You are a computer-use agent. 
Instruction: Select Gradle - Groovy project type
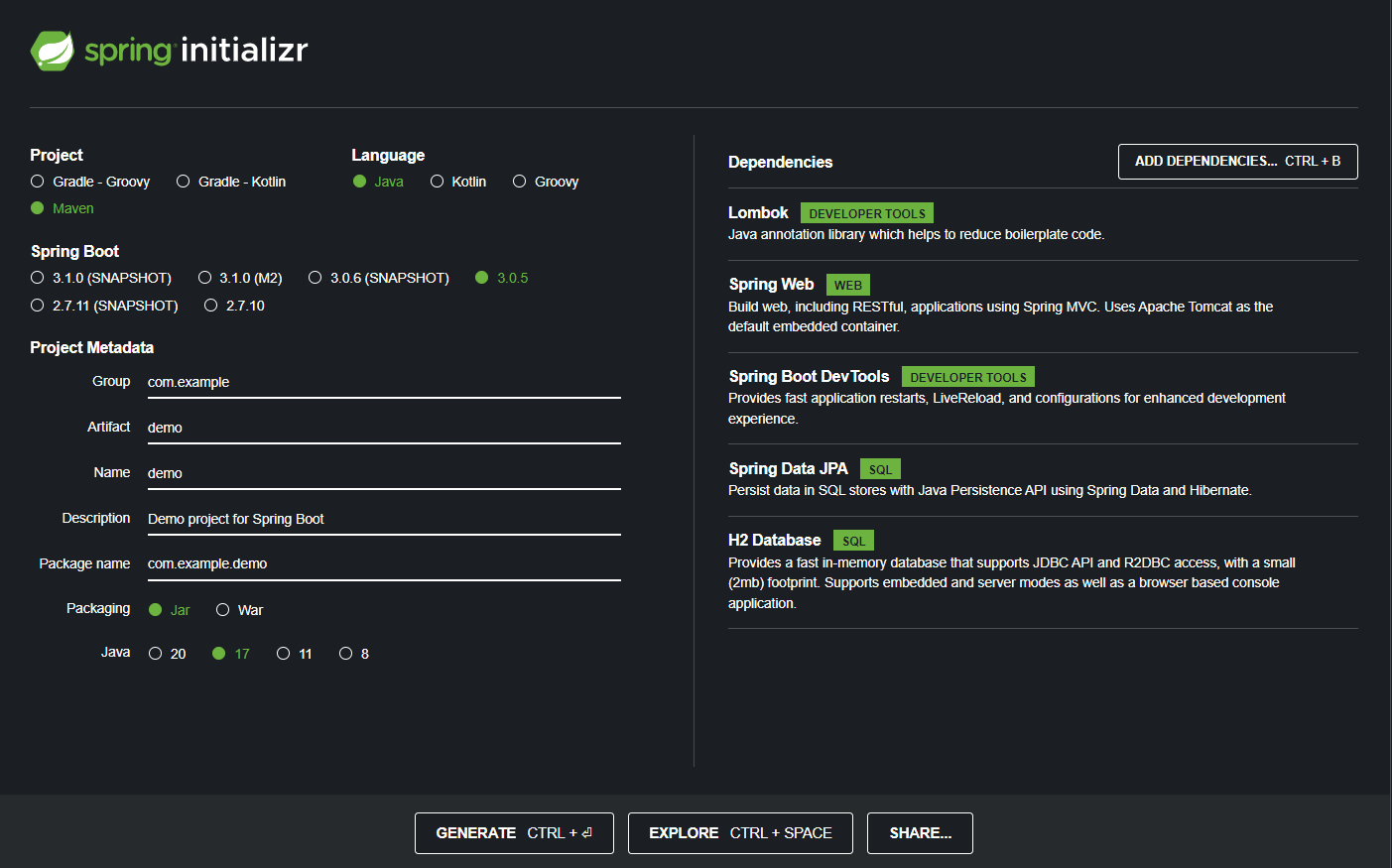tap(90, 182)
